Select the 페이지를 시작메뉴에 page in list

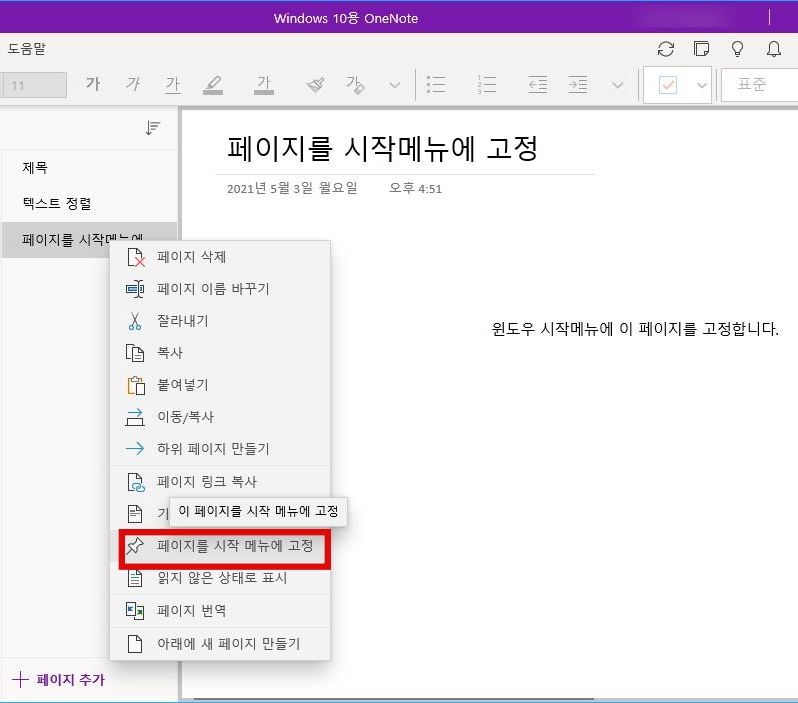90,239
